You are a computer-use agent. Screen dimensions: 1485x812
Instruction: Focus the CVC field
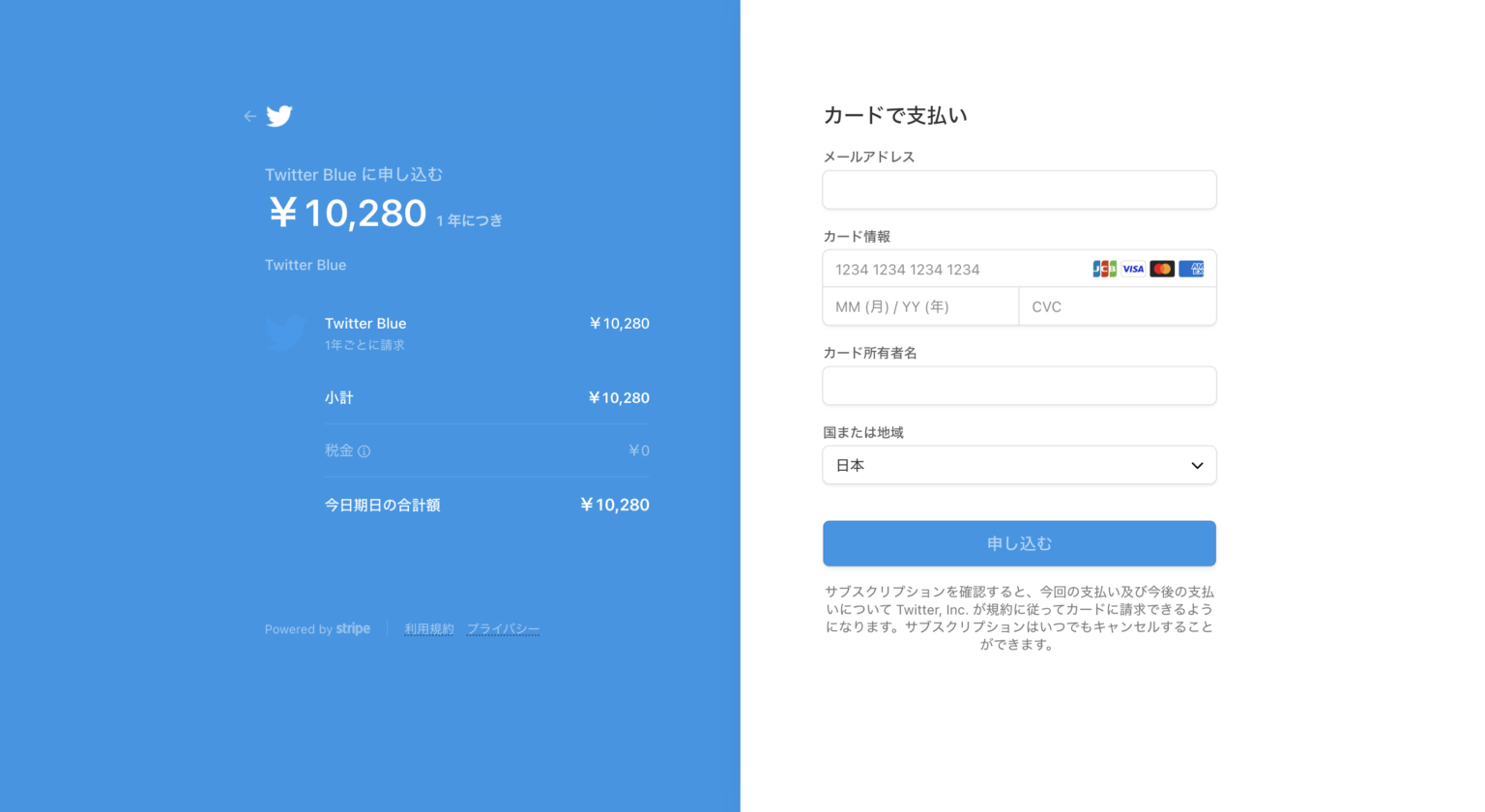(x=1118, y=306)
